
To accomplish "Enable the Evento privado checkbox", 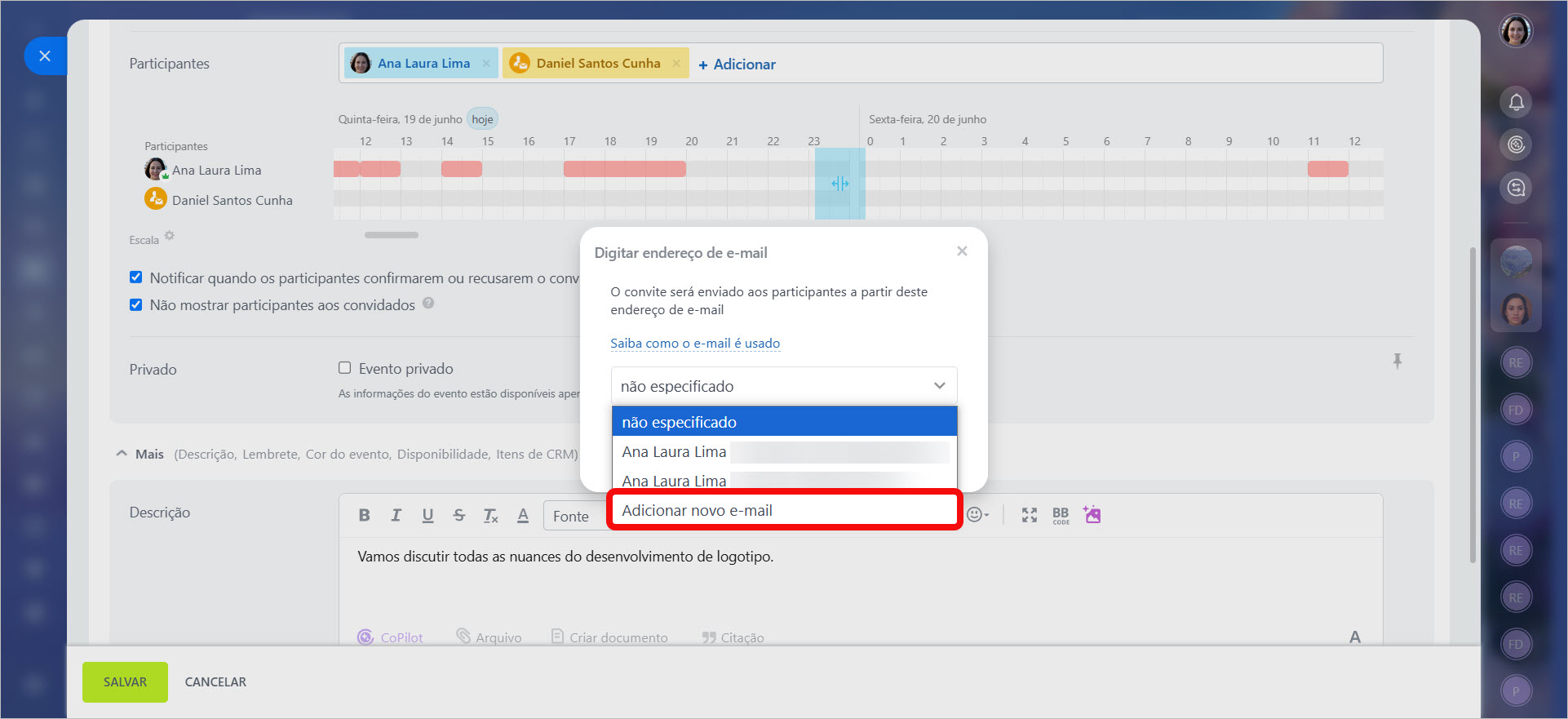I will (344, 368).
